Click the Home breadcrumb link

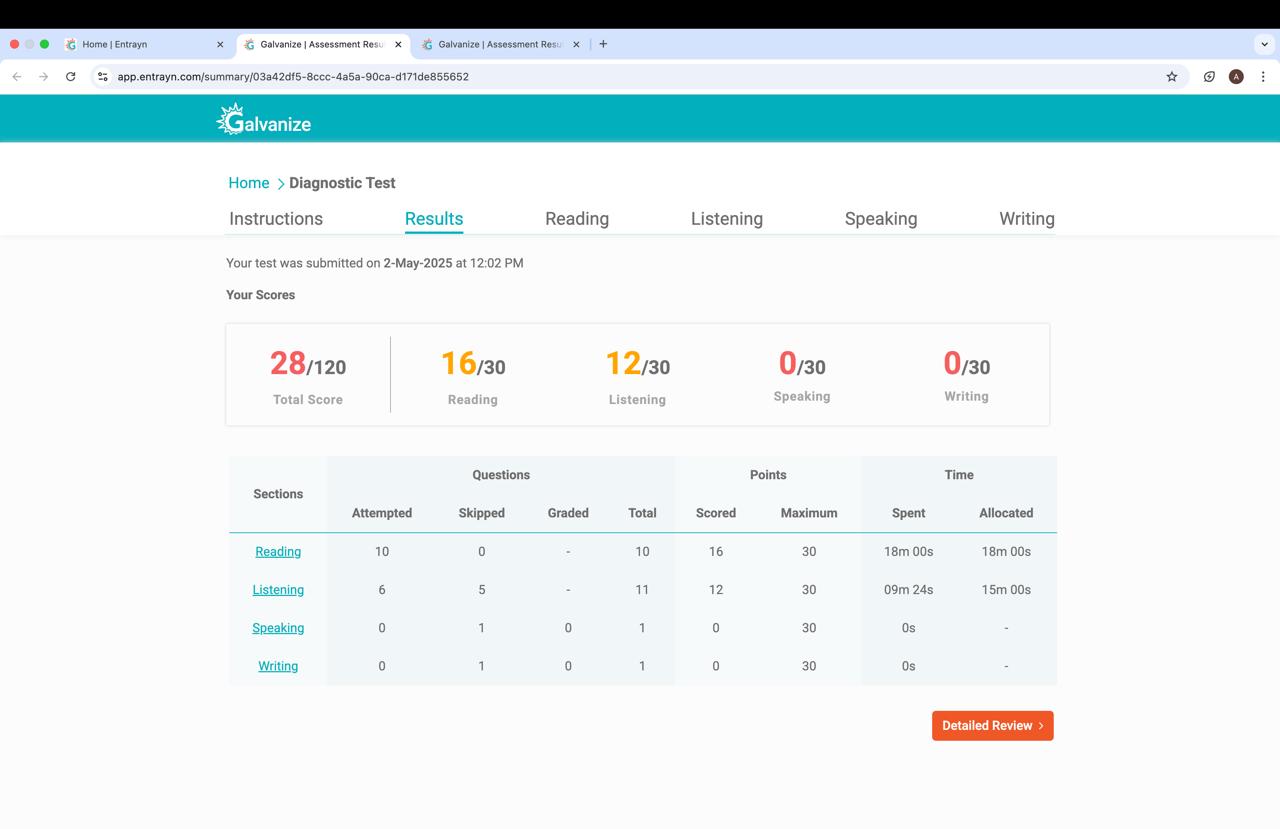pyautogui.click(x=248, y=183)
